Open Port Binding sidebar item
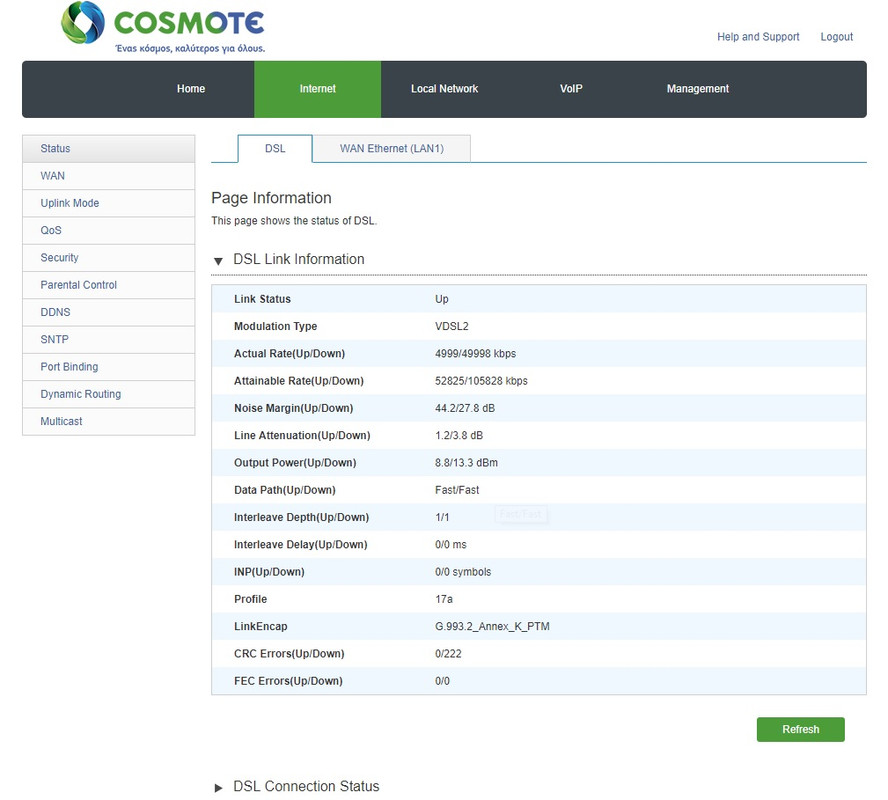The height and width of the screenshot is (800, 888). 109,367
